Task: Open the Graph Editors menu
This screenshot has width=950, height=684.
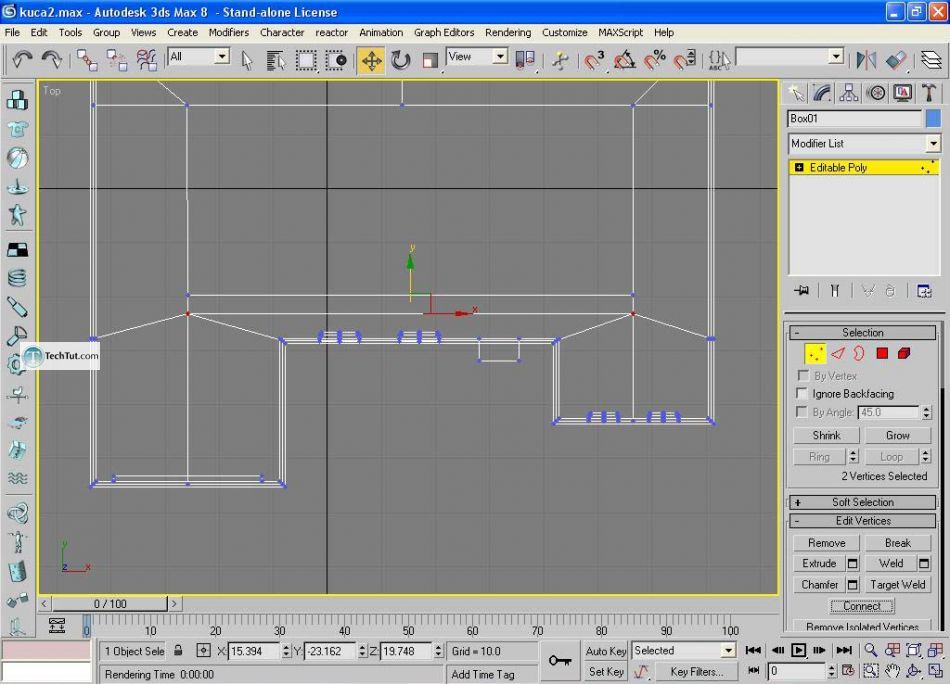Action: (443, 32)
